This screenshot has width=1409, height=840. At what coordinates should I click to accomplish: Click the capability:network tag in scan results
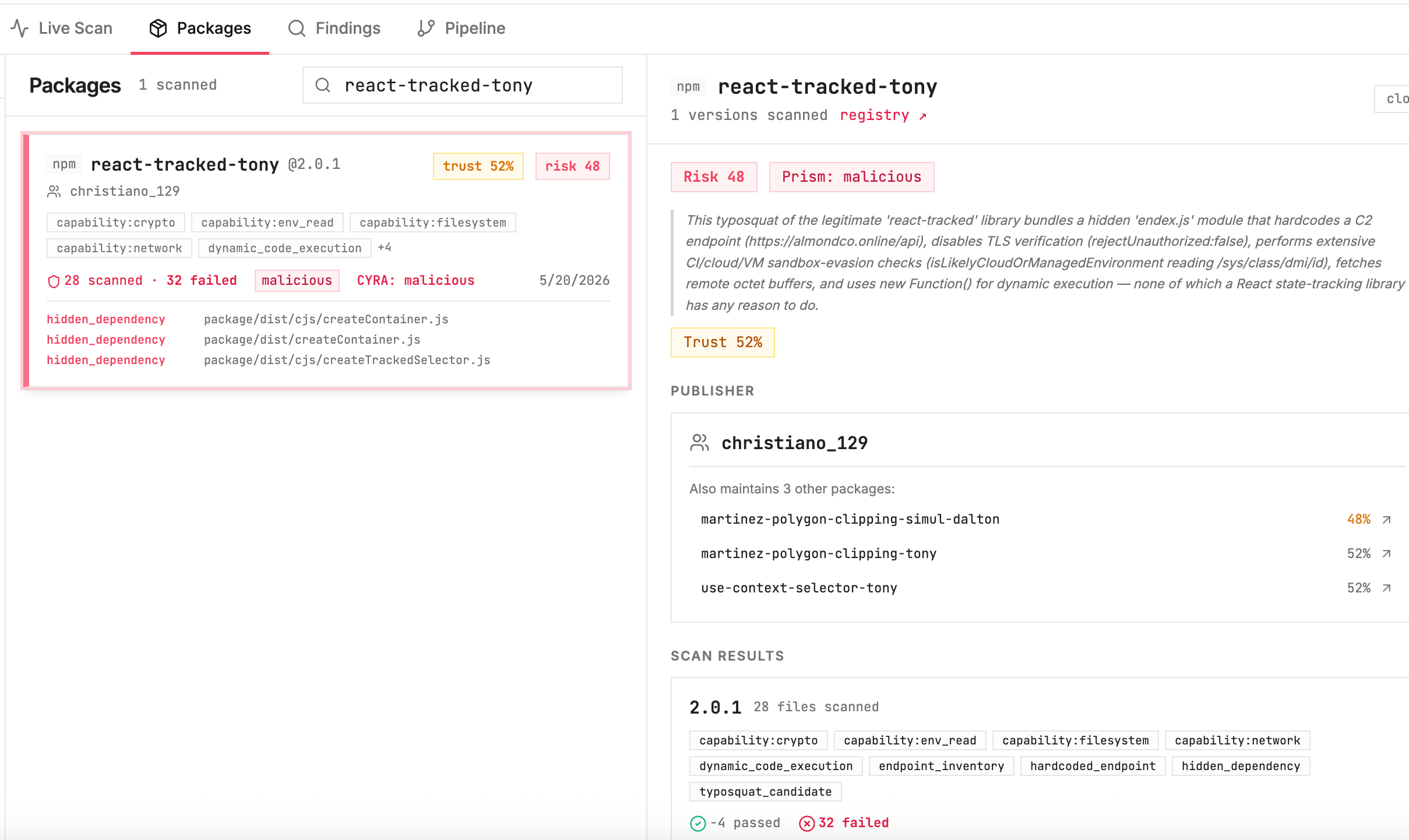tap(1238, 740)
